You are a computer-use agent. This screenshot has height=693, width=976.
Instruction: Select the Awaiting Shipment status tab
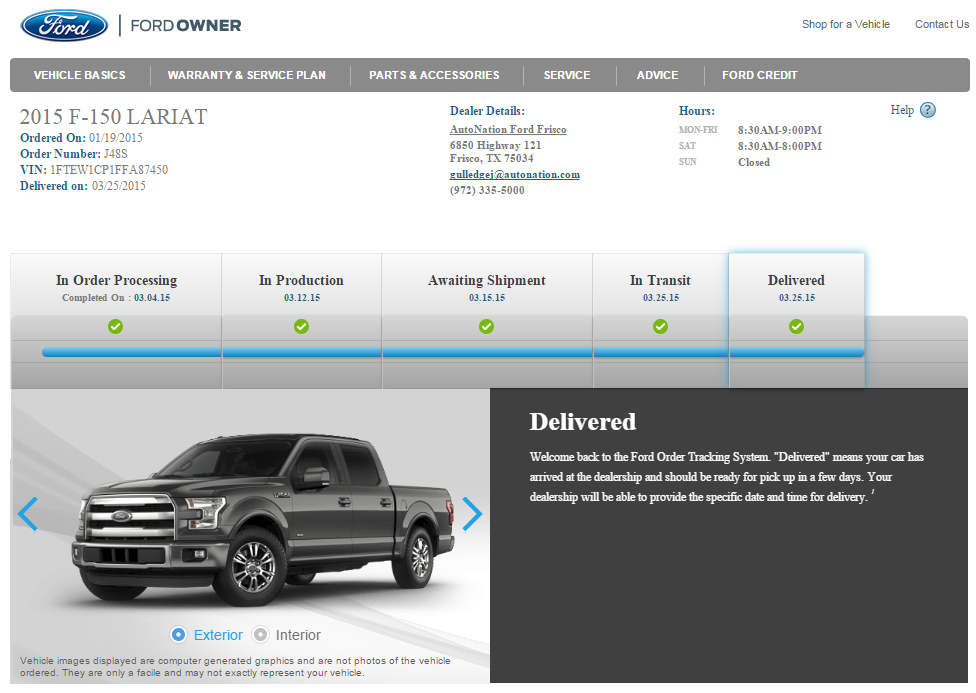click(x=486, y=286)
